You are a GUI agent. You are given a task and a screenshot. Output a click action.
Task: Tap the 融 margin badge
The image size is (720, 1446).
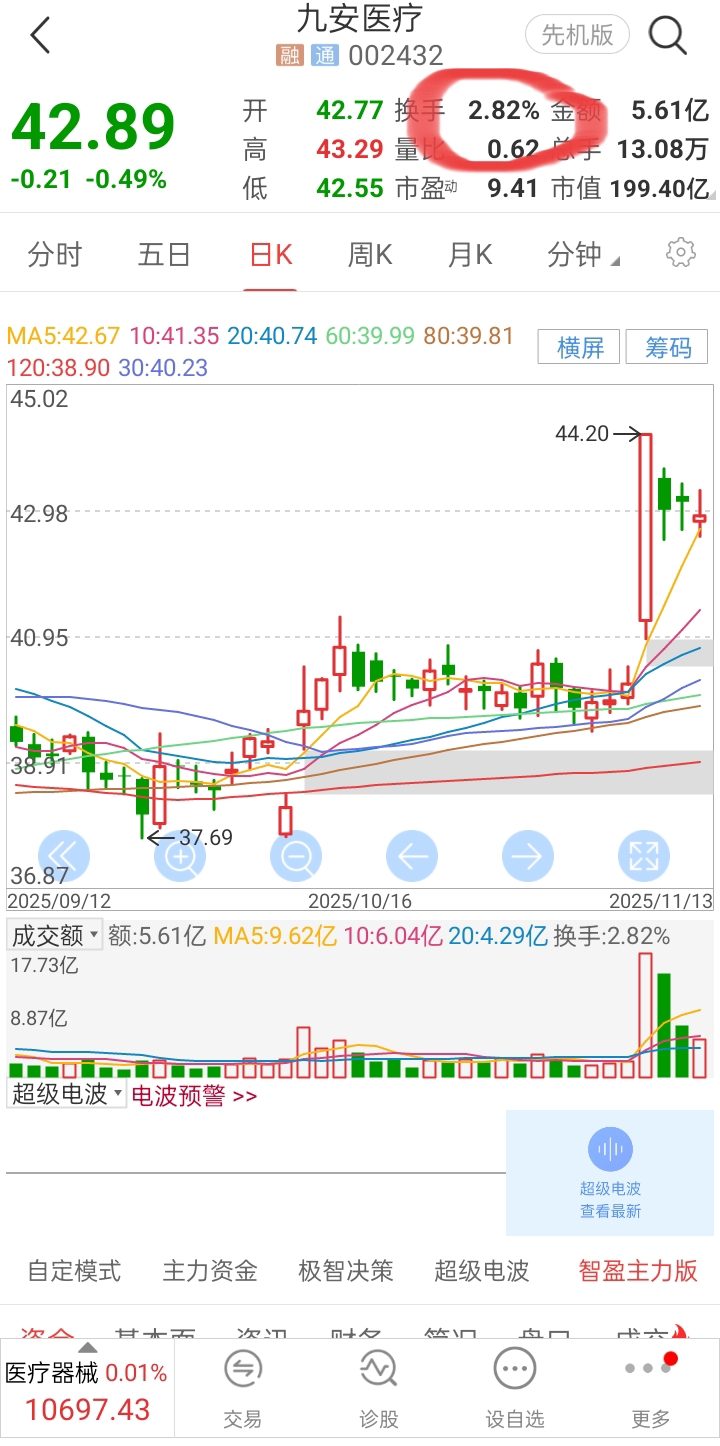(290, 55)
